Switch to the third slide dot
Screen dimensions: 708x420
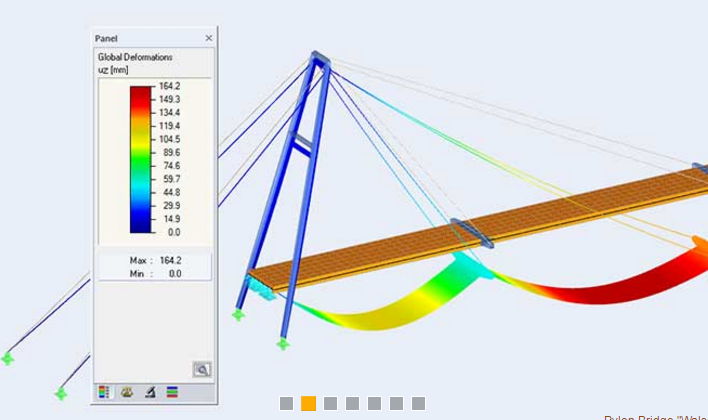pyautogui.click(x=330, y=404)
